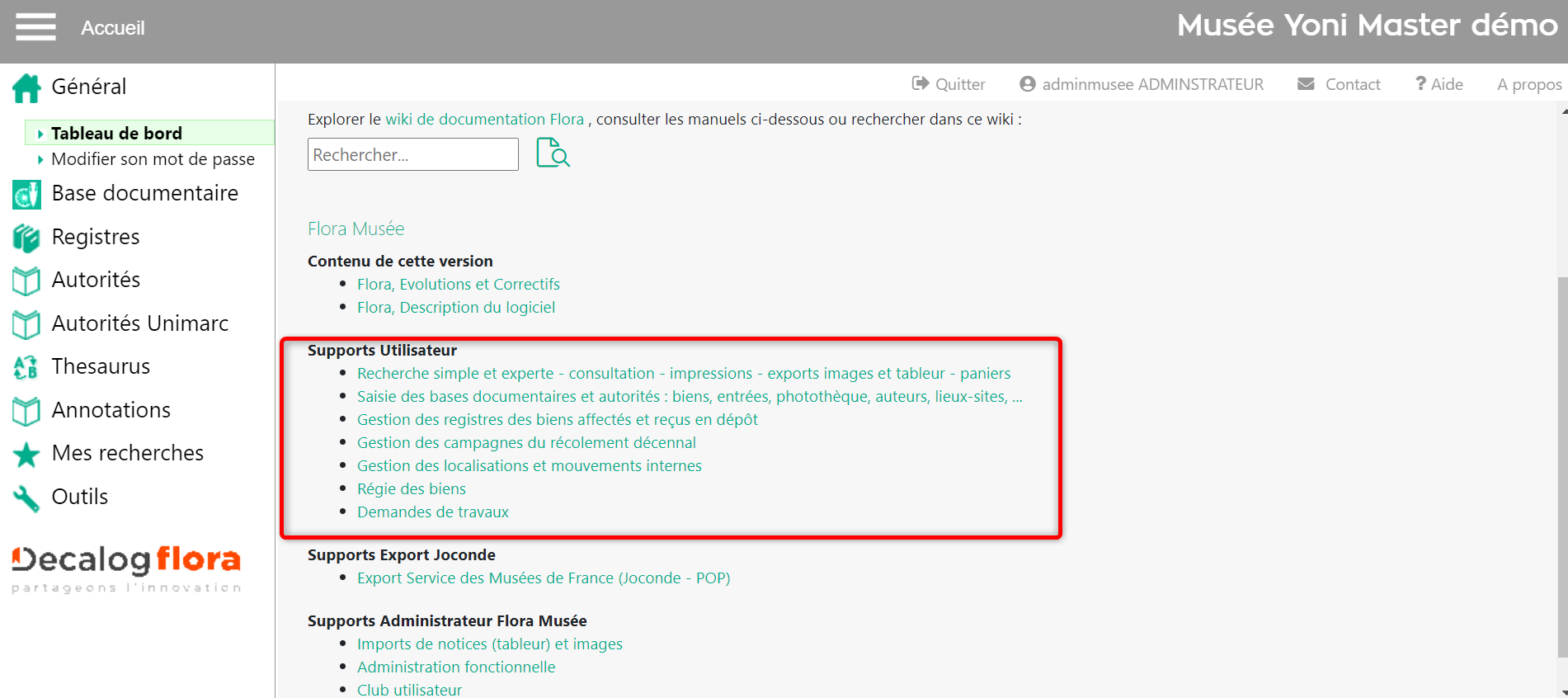Expand the Tableau de bord arrow

[x=40, y=134]
